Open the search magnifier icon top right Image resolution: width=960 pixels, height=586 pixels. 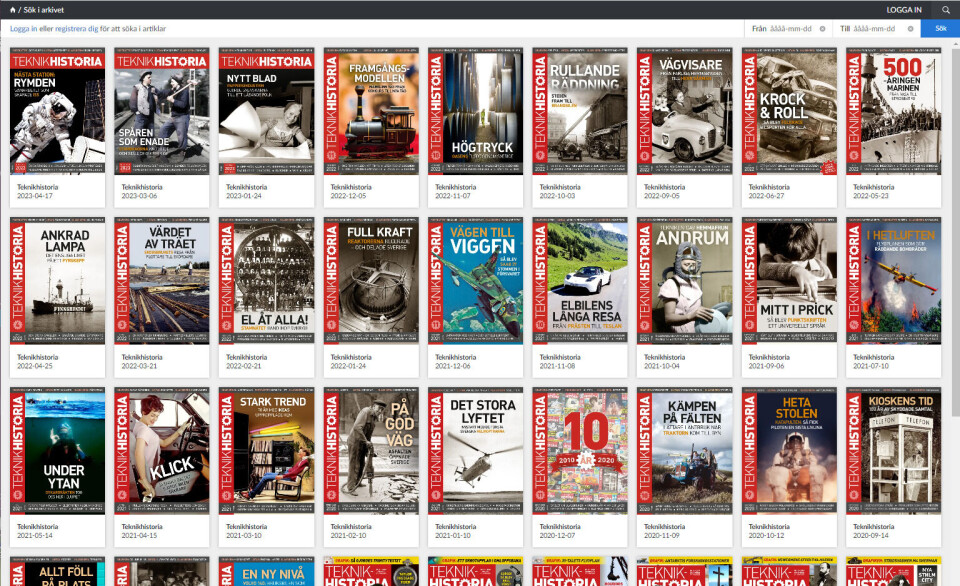pos(946,10)
